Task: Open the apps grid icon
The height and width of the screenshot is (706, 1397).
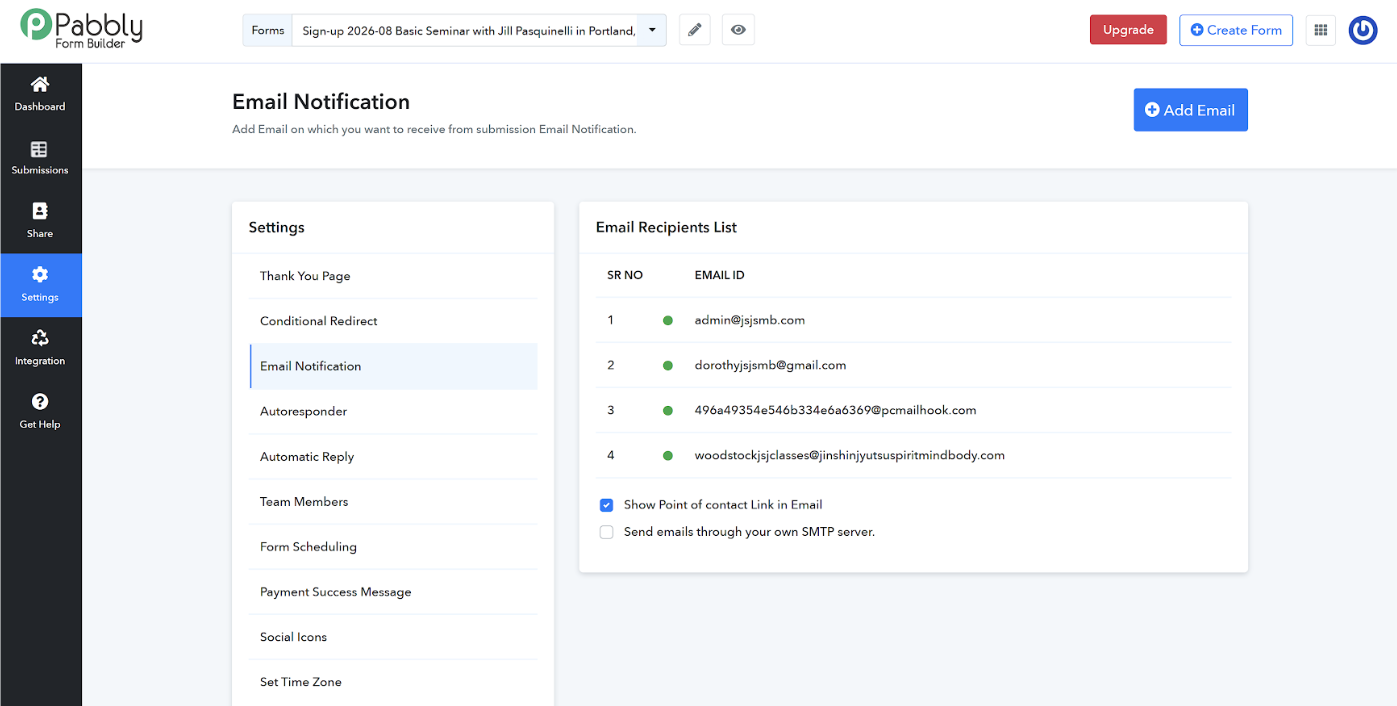Action: (x=1320, y=30)
